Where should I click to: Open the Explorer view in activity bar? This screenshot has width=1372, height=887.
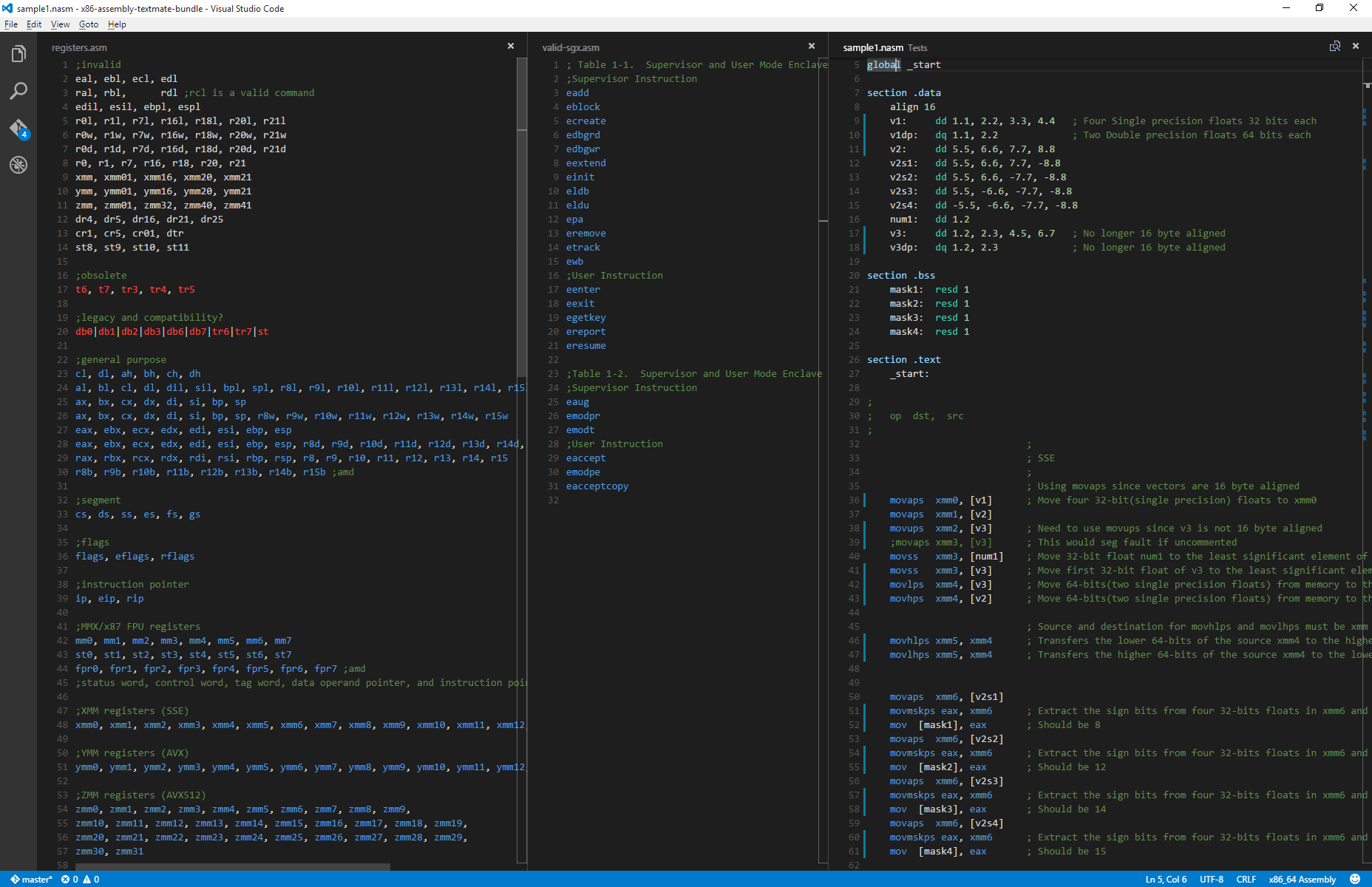pyautogui.click(x=18, y=54)
